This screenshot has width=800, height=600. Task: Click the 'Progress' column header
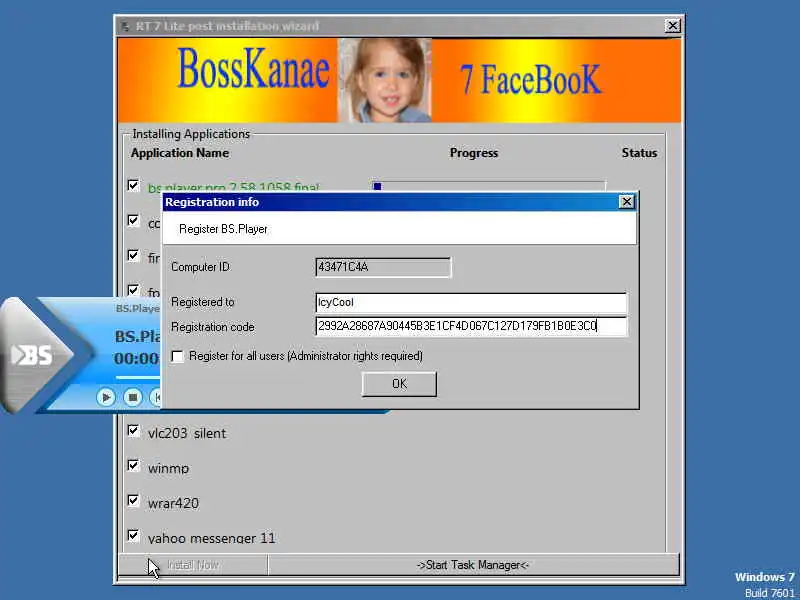[x=474, y=153]
